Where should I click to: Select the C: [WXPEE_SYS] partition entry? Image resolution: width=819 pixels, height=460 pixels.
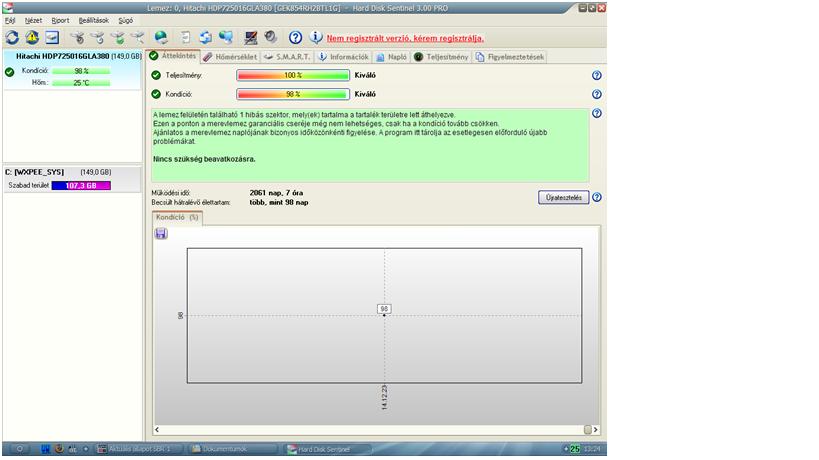[x=72, y=179]
